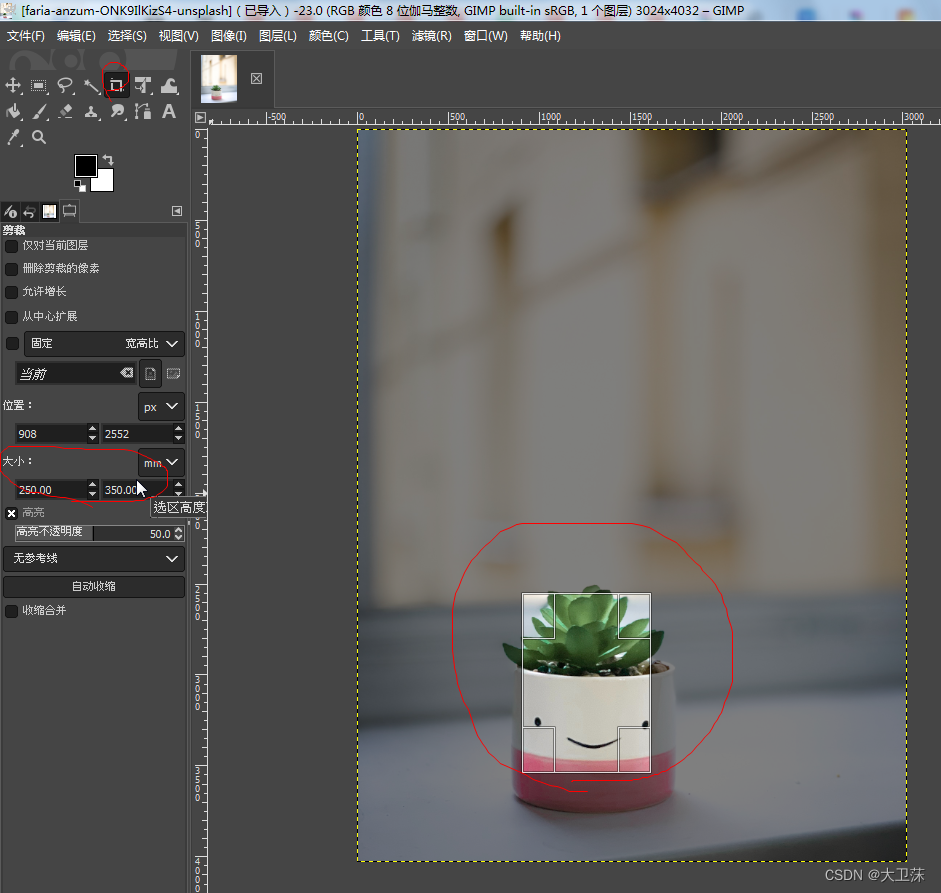This screenshot has height=893, width=941.
Task: Click the 自动收缩 button
Action: tap(94, 586)
